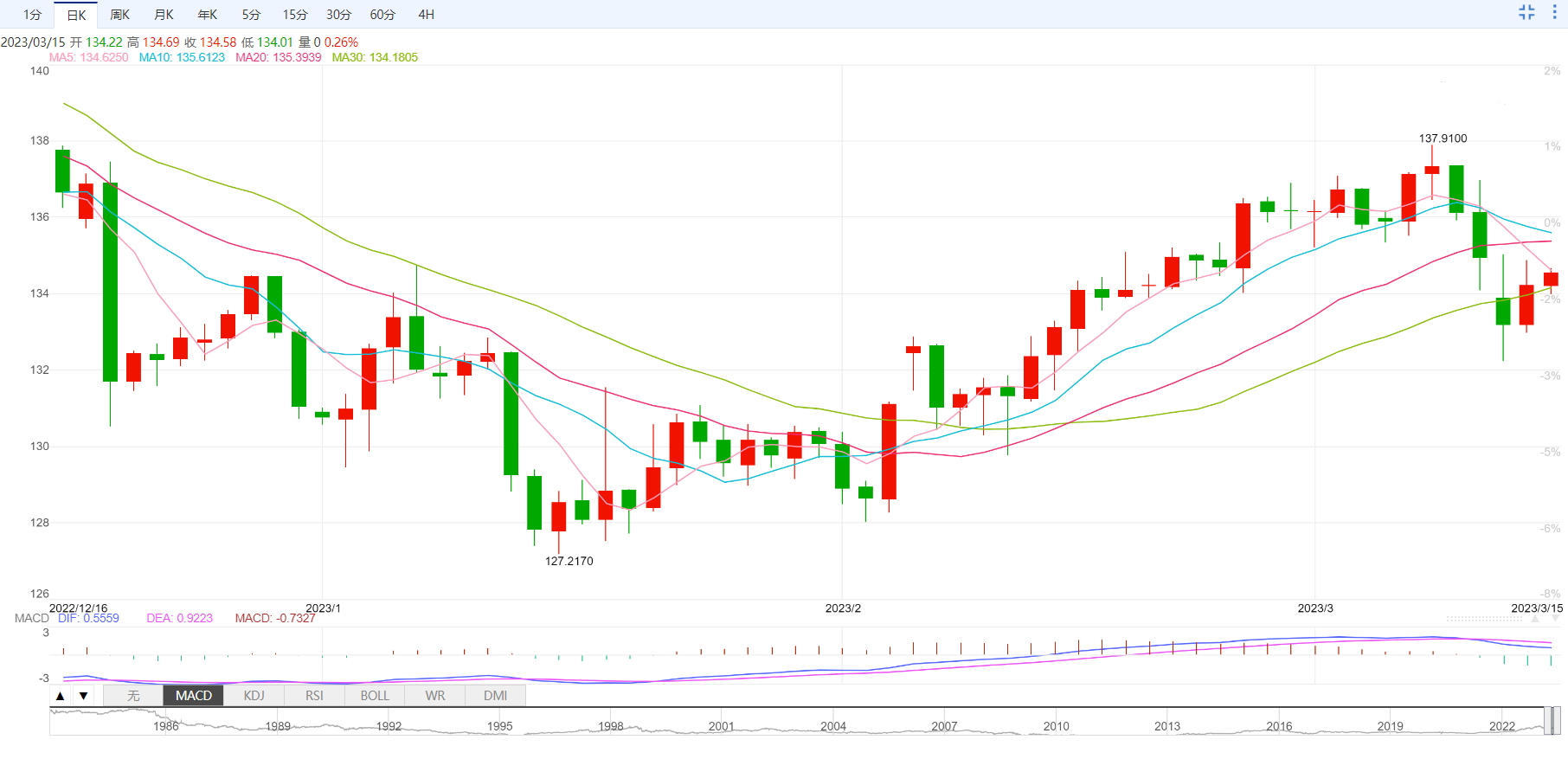Click the 2010 point on overview timeline

1056,725
